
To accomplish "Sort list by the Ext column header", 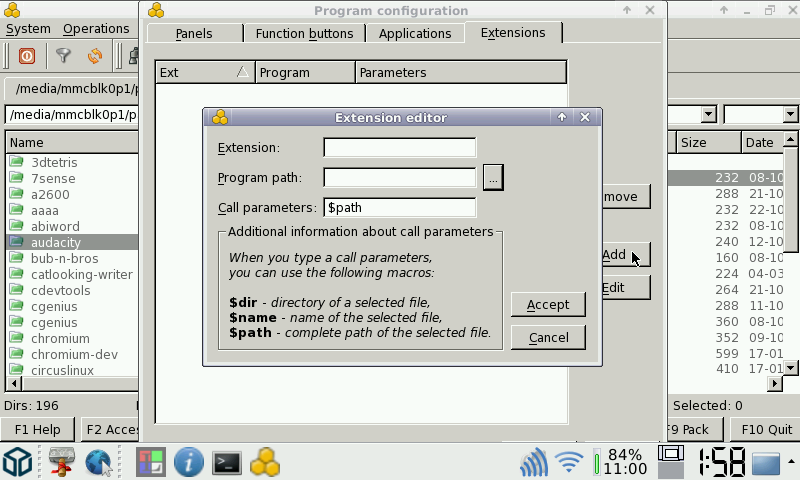I will [x=205, y=72].
